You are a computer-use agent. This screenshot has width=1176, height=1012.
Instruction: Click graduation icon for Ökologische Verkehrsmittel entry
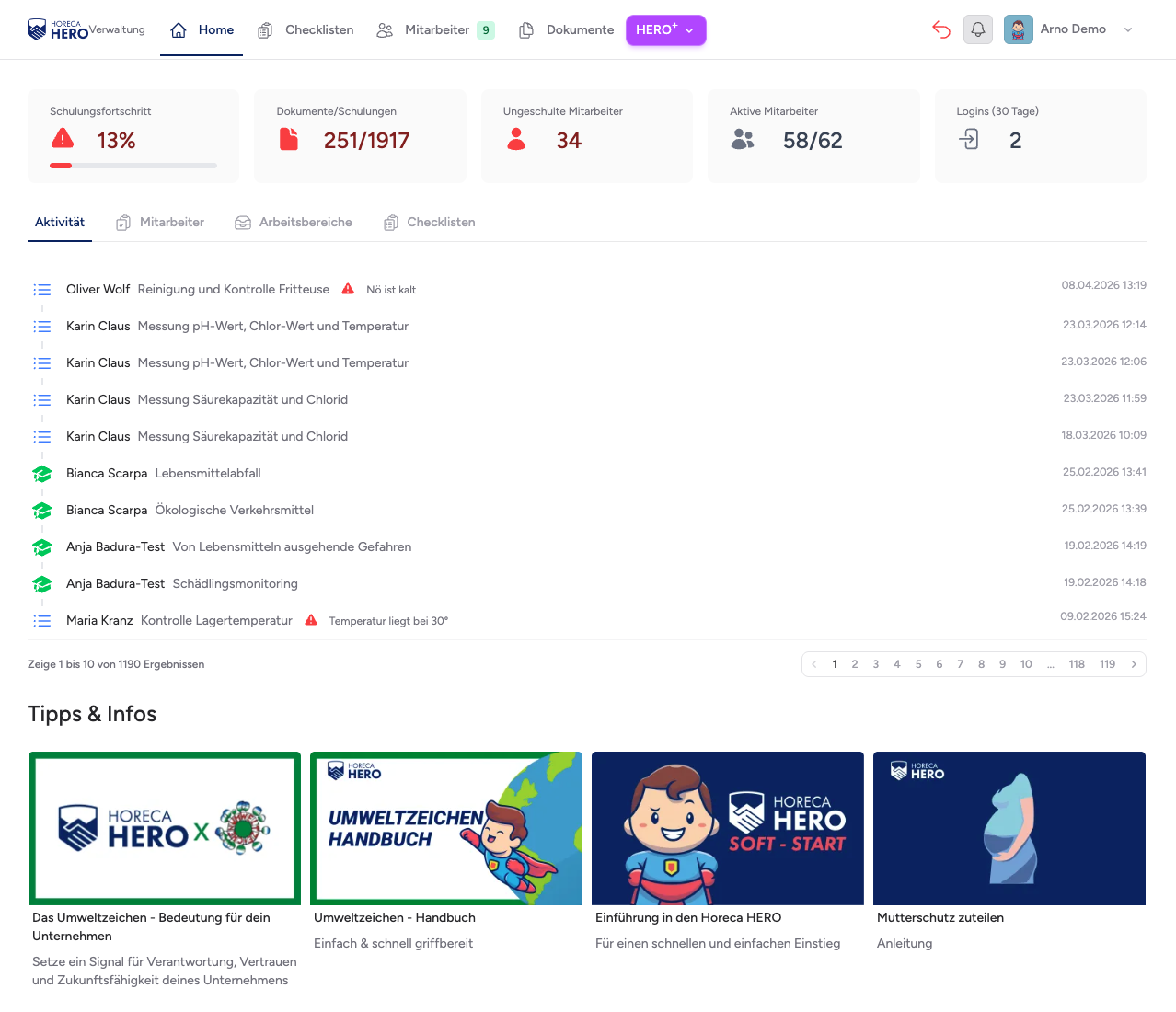pos(42,511)
